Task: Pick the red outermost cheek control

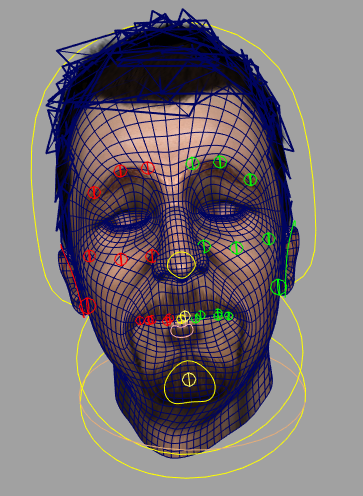Action: [x=89, y=256]
